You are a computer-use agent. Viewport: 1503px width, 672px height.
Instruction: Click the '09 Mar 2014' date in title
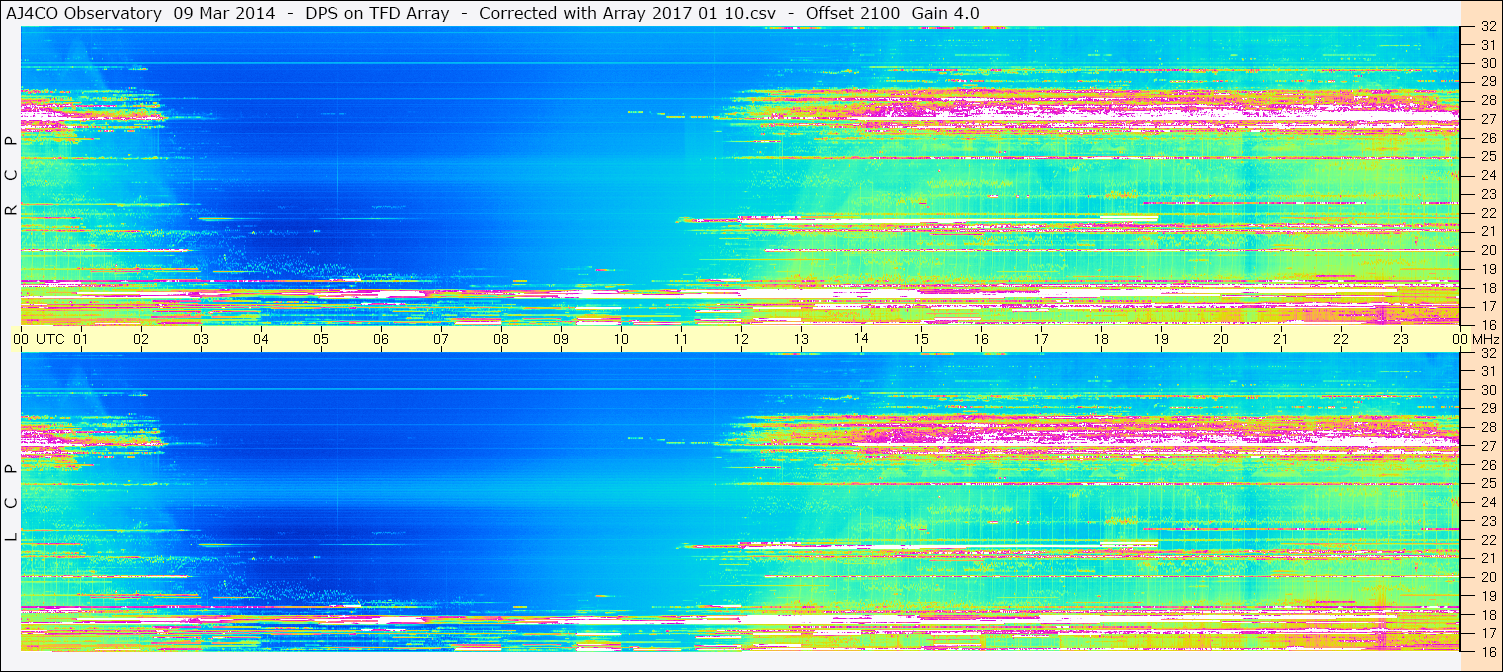(x=224, y=13)
